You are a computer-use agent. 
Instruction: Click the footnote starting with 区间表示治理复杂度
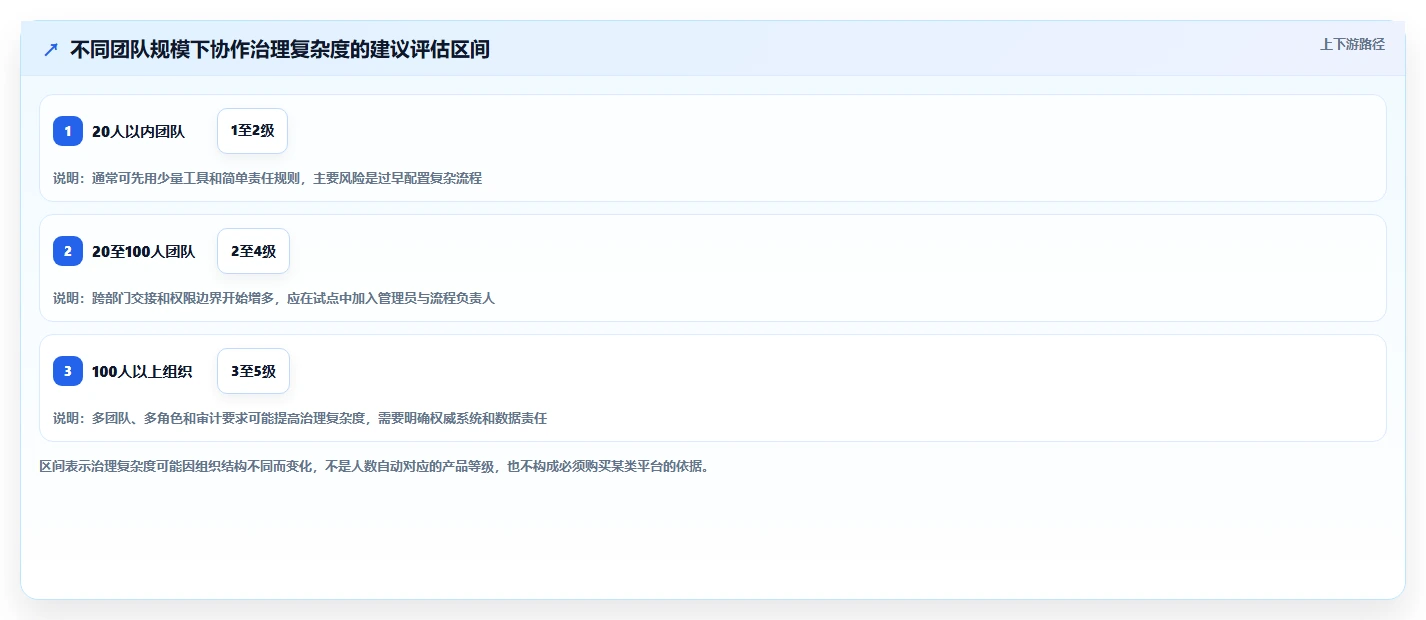point(374,466)
